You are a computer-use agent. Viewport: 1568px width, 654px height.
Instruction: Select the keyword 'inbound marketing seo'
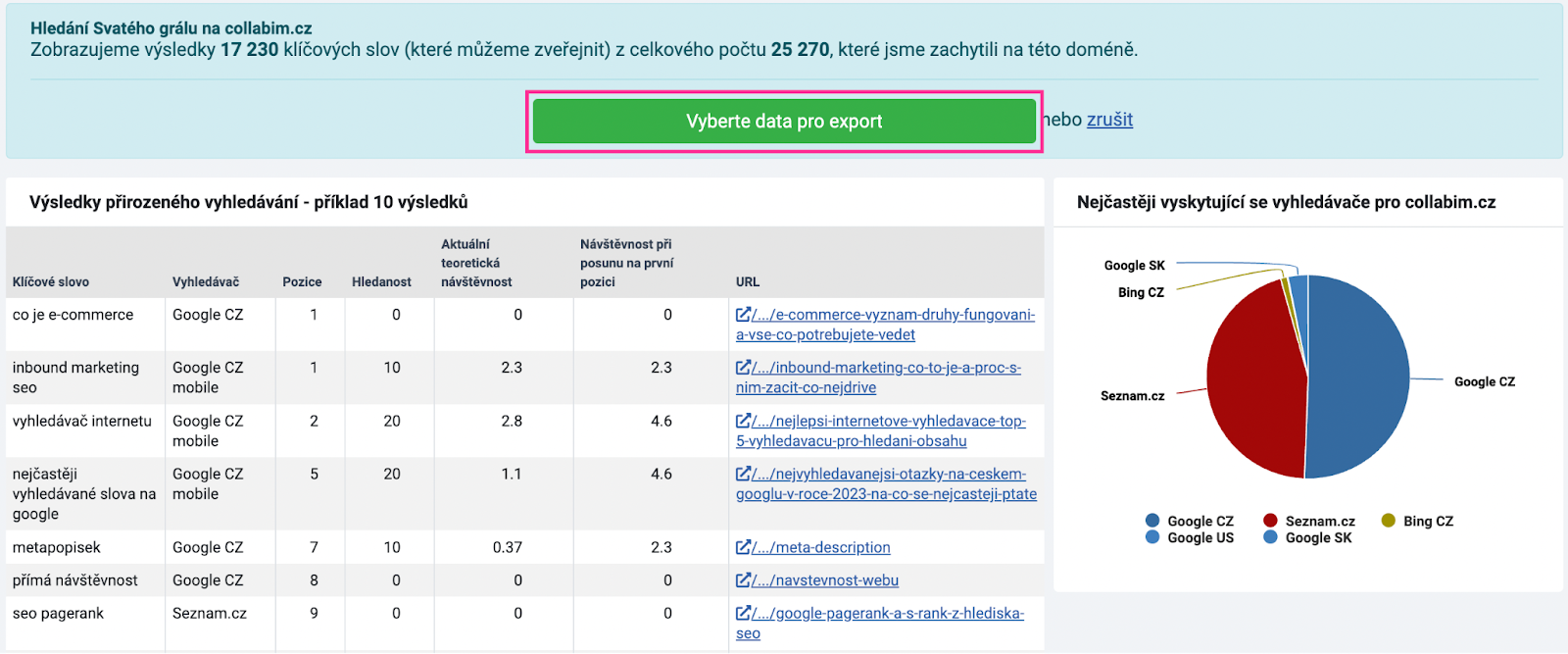tap(75, 377)
